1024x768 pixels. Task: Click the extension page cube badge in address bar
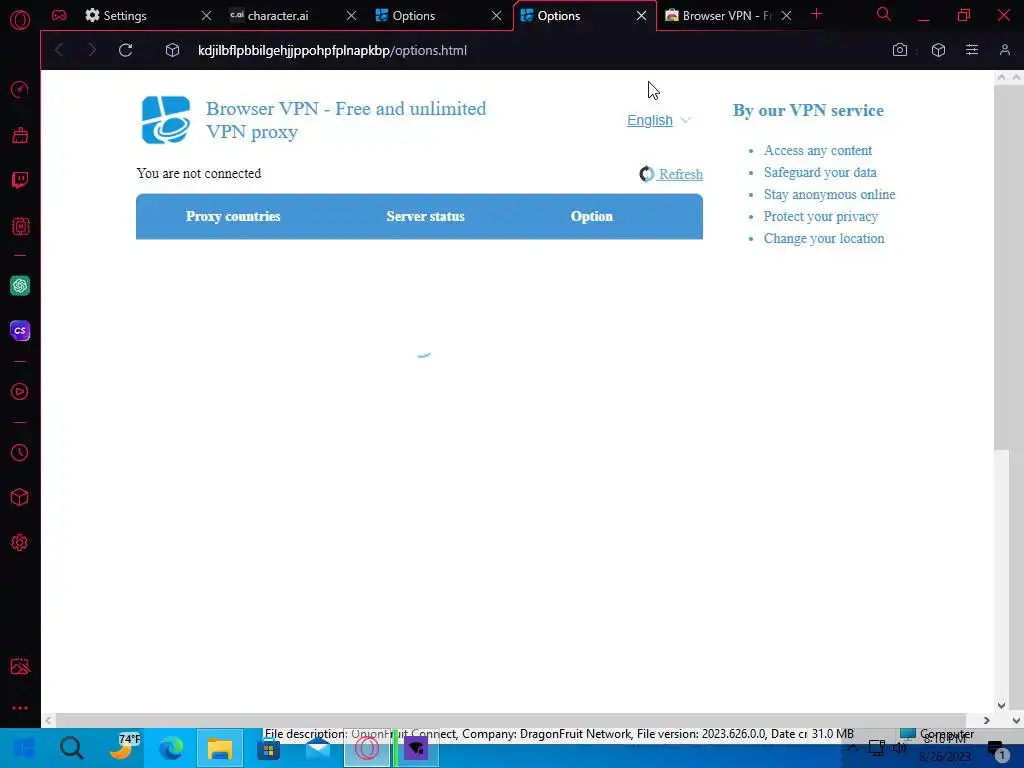click(172, 50)
